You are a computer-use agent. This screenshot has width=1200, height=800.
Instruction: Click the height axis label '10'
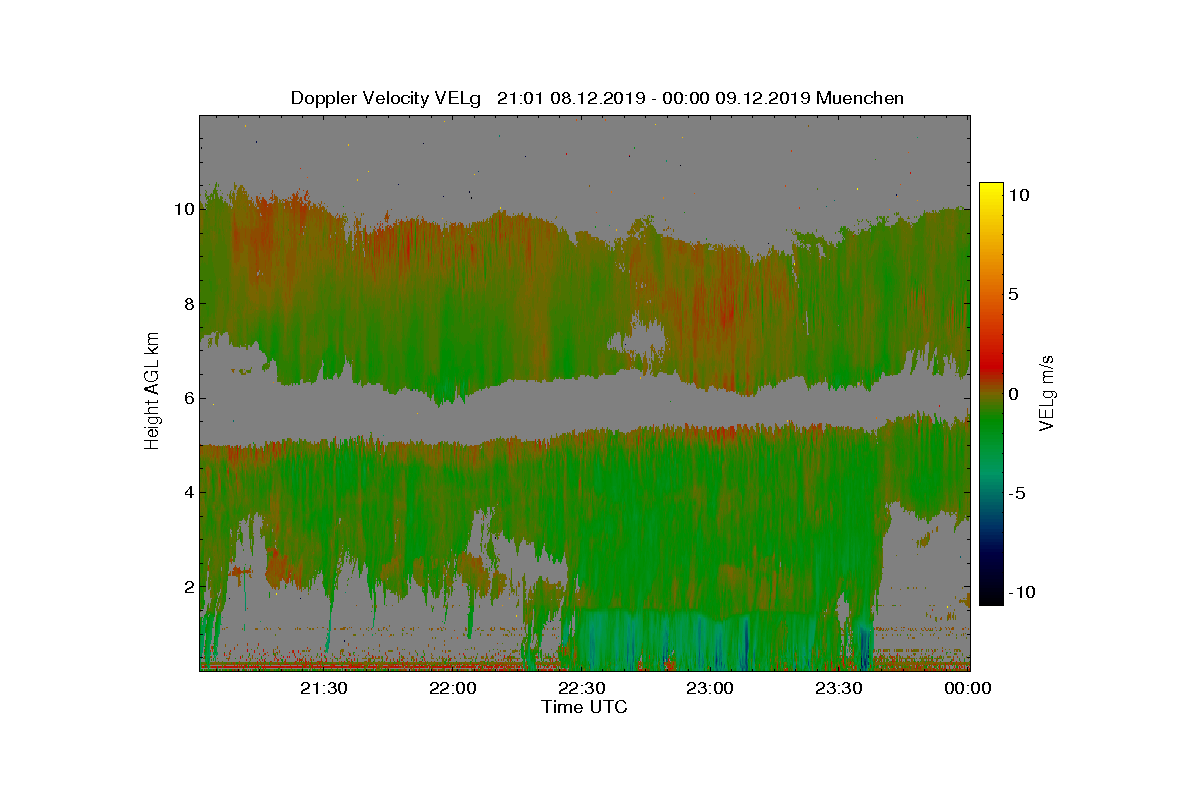pos(182,209)
